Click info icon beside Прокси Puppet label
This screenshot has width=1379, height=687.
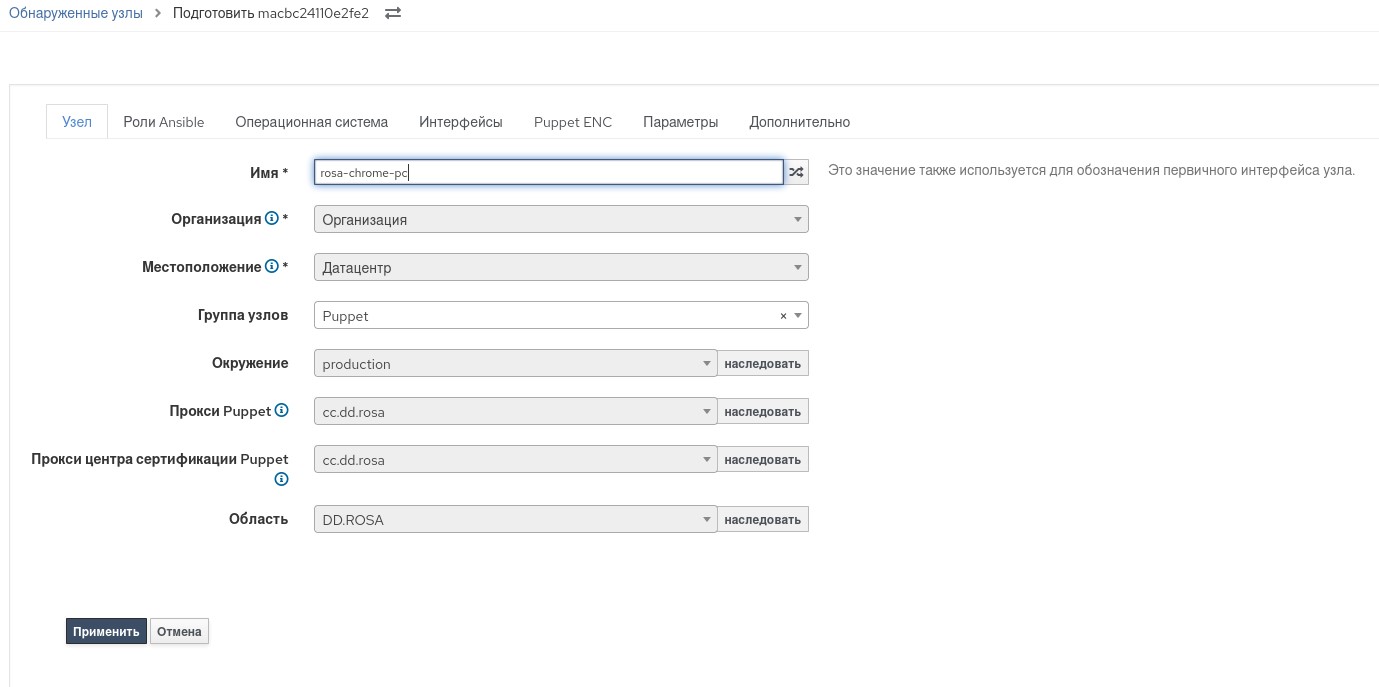pos(282,411)
